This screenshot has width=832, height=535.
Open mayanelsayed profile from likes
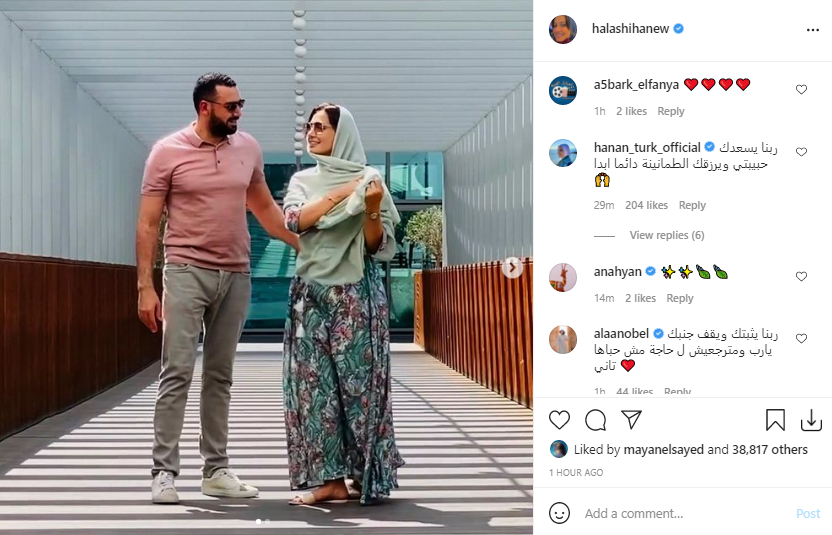[663, 450]
